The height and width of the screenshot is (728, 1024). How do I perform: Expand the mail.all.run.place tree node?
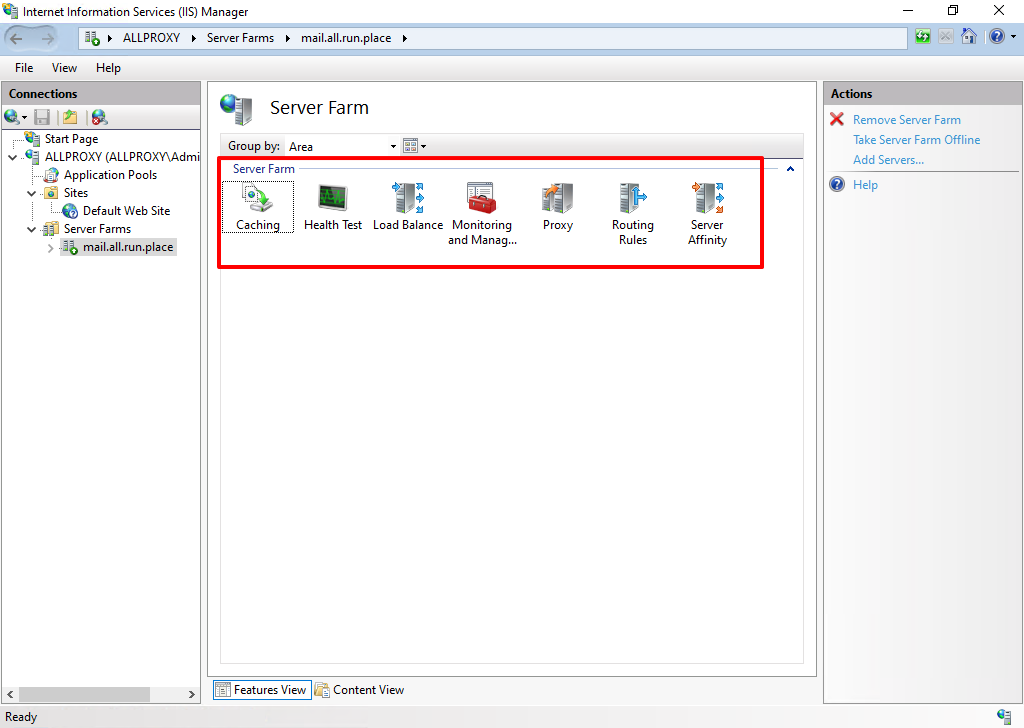click(x=50, y=248)
